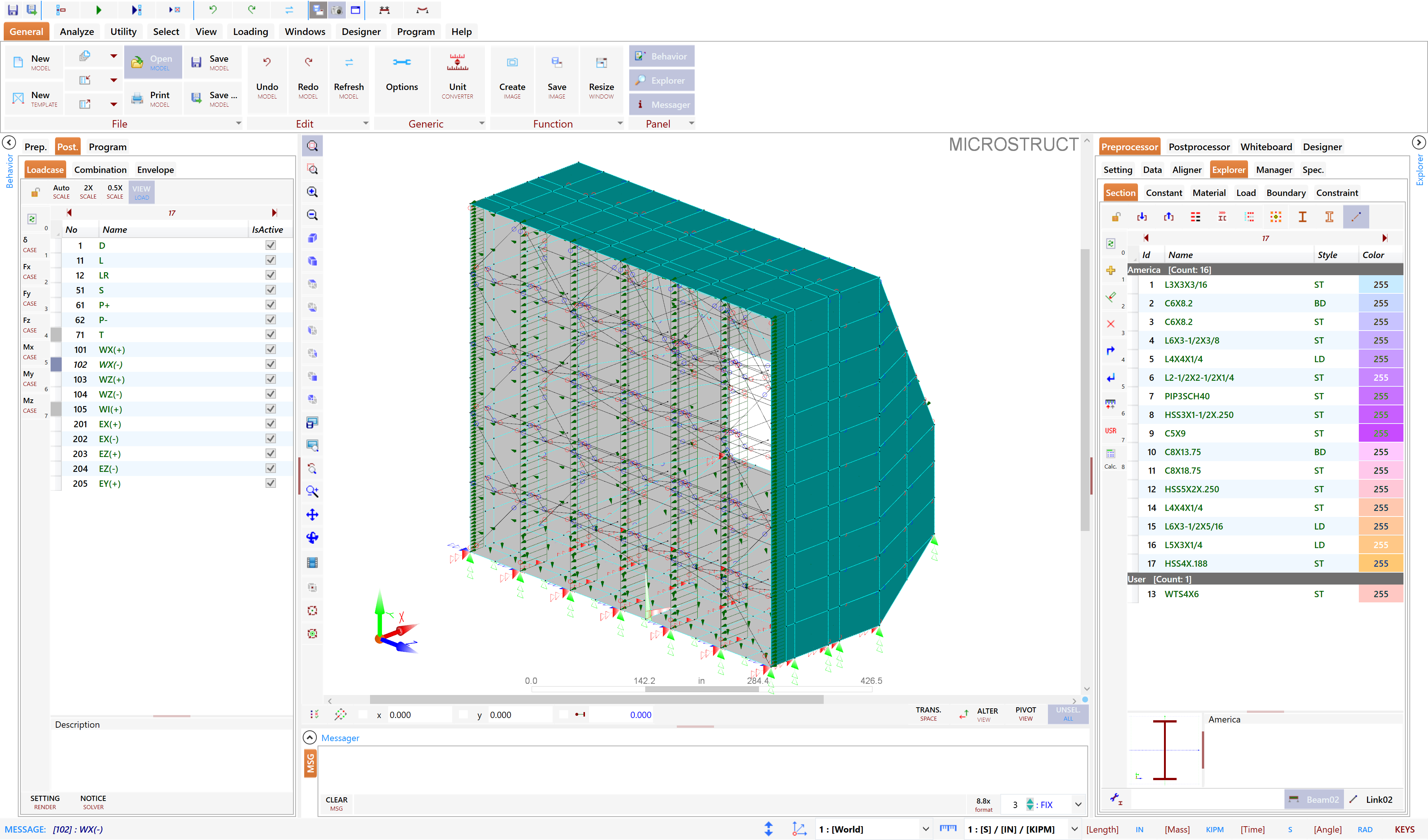Switch to the Envelope tab
The image size is (1428, 840).
click(x=155, y=170)
